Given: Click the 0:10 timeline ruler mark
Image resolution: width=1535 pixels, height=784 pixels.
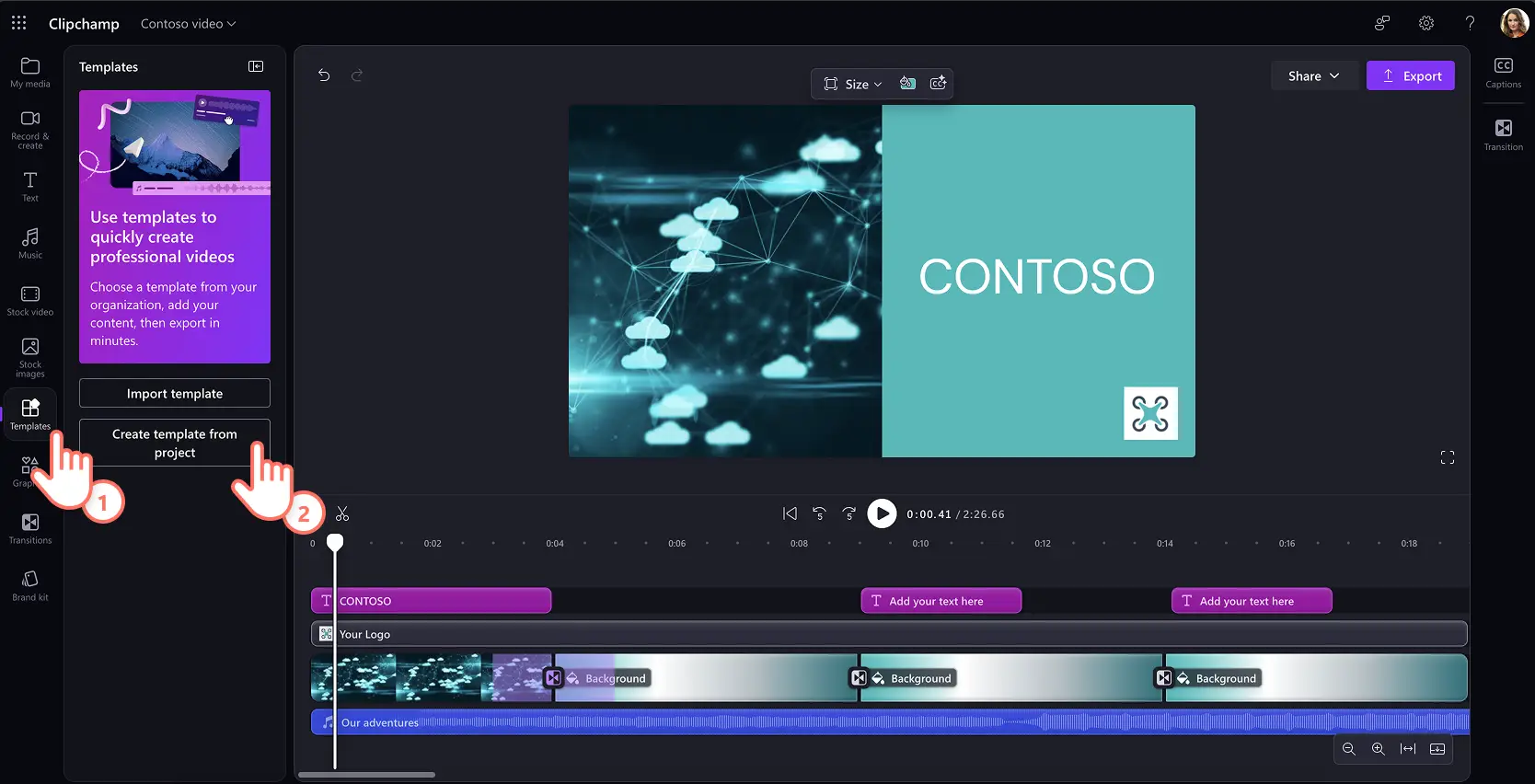Looking at the screenshot, I should (920, 544).
